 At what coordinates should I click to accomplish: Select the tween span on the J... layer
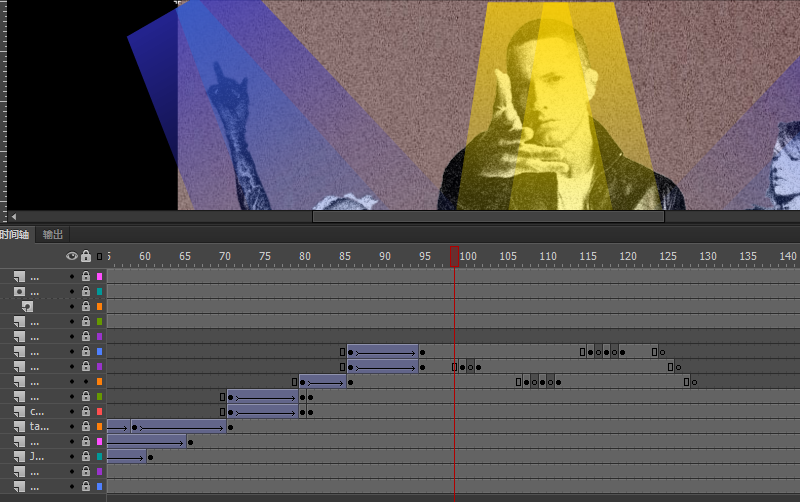(x=127, y=456)
